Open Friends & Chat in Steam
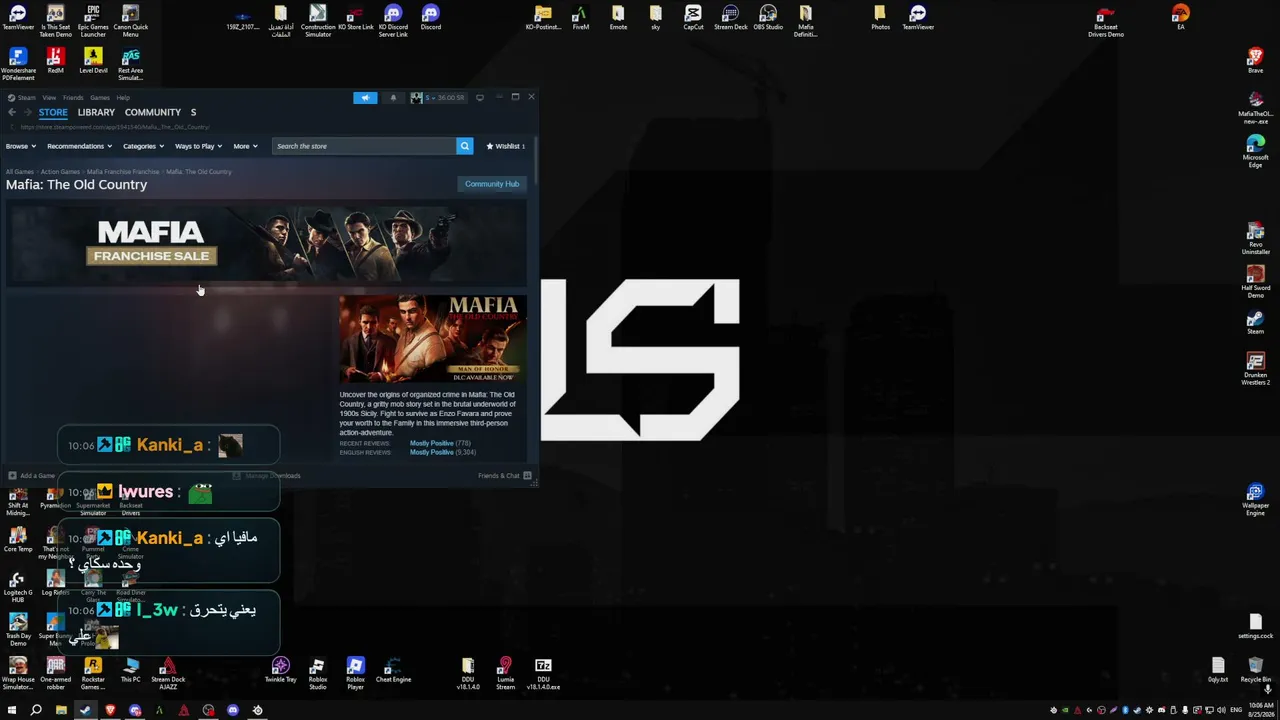This screenshot has width=1280, height=720. coord(504,476)
